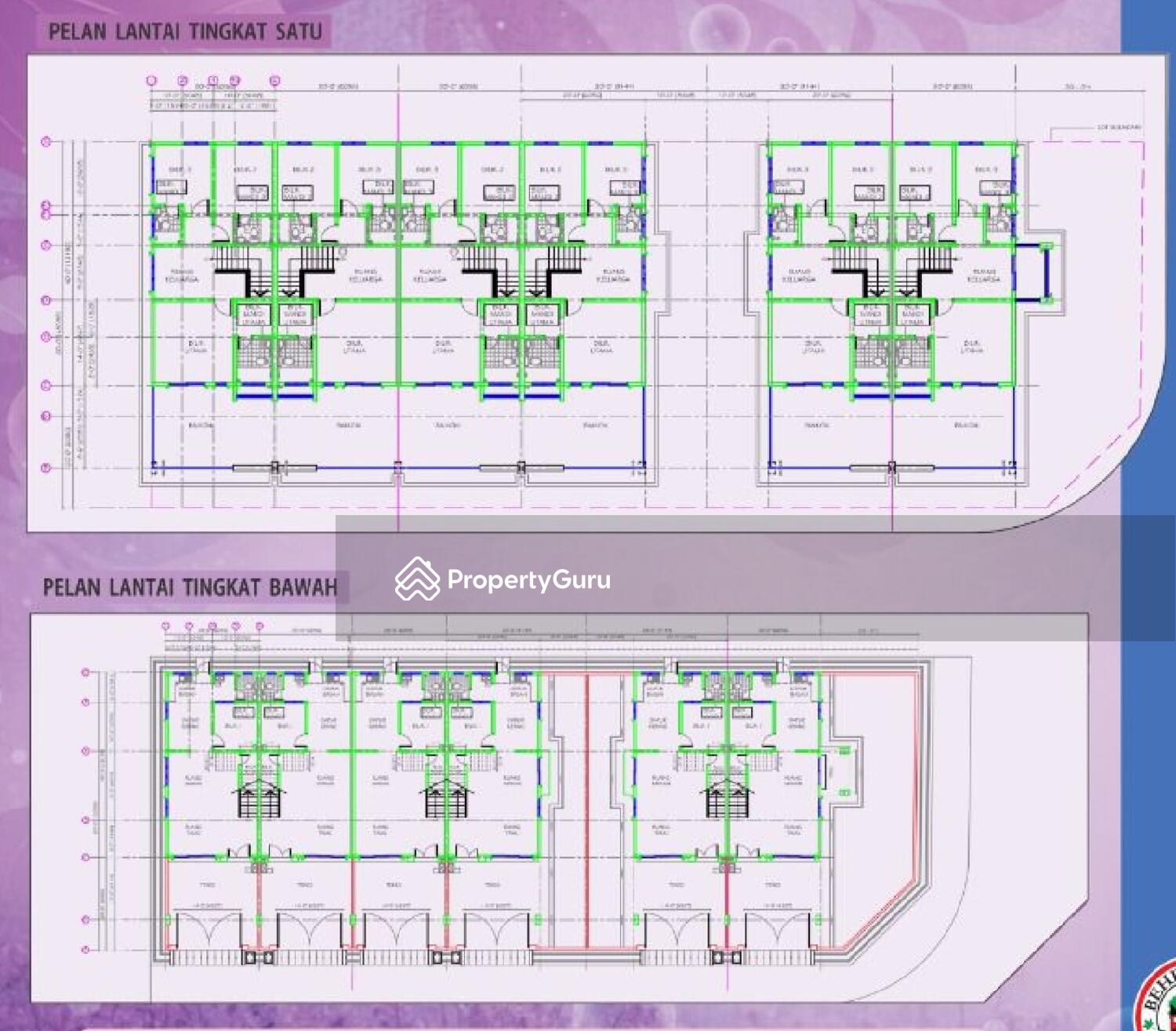Open the PropertyGuru watermark text link
Image resolution: width=1176 pixels, height=1031 pixels.
[528, 580]
